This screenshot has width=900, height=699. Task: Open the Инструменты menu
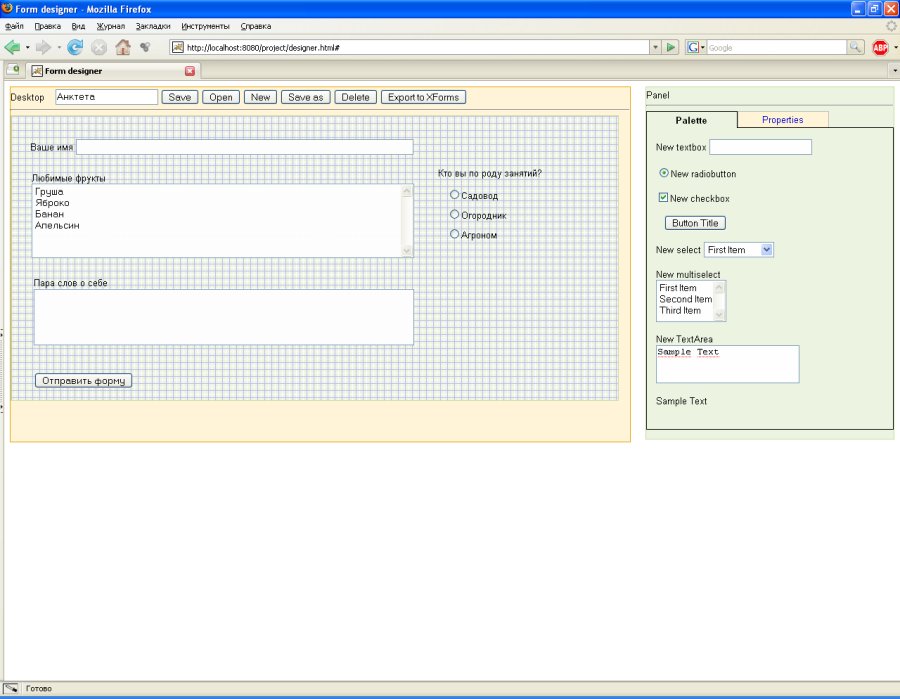click(x=205, y=26)
